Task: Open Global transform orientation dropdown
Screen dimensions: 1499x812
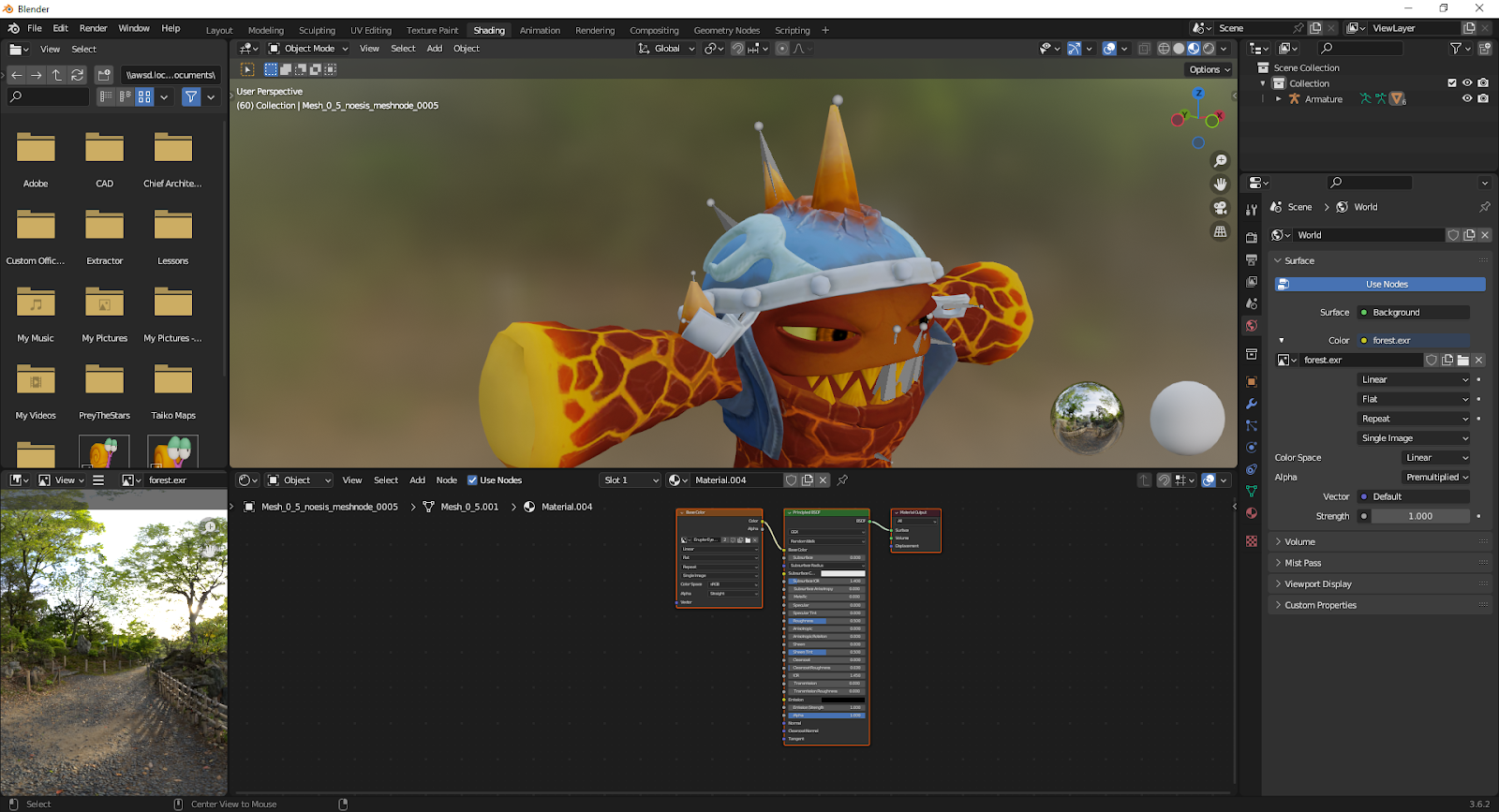Action: click(x=666, y=49)
